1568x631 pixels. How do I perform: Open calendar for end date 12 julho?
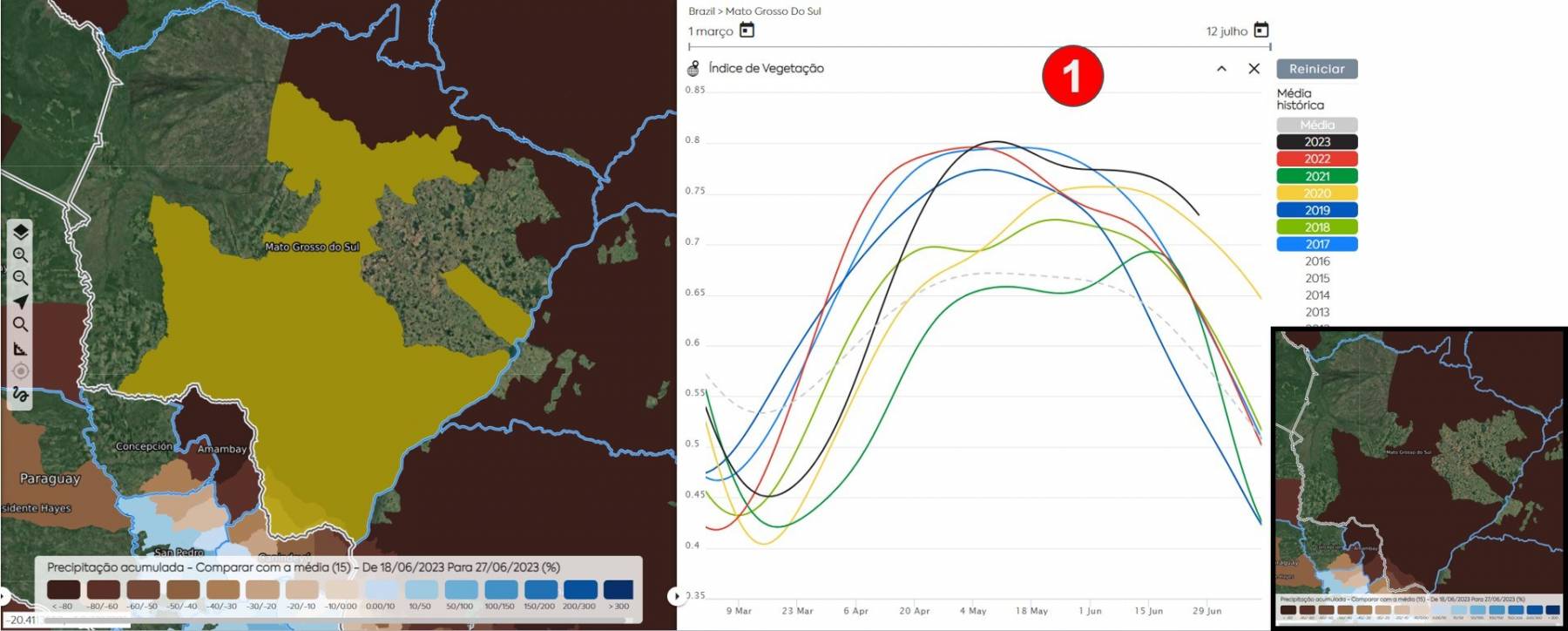[x=1260, y=31]
